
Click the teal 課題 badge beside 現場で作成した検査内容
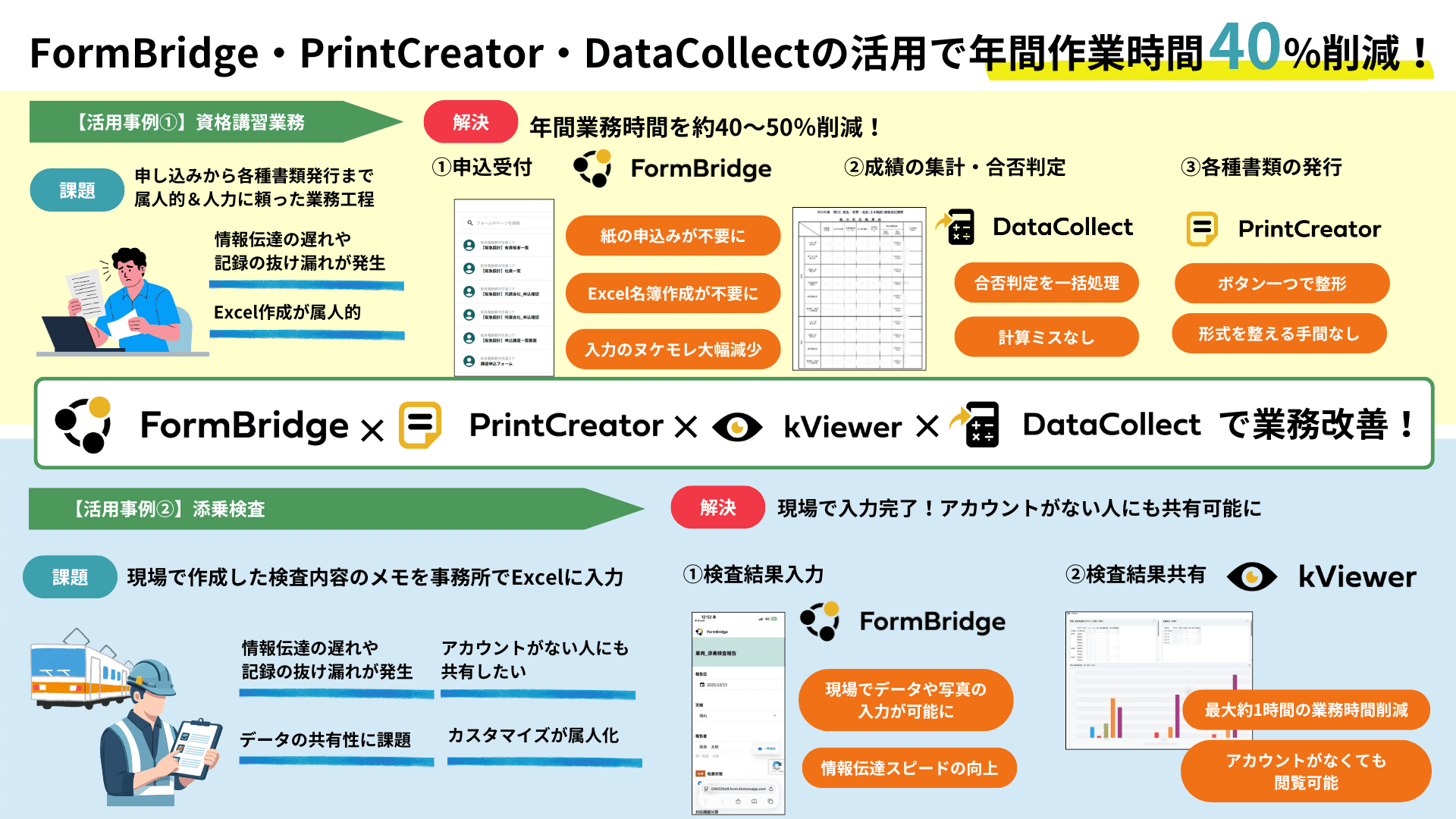coord(70,577)
